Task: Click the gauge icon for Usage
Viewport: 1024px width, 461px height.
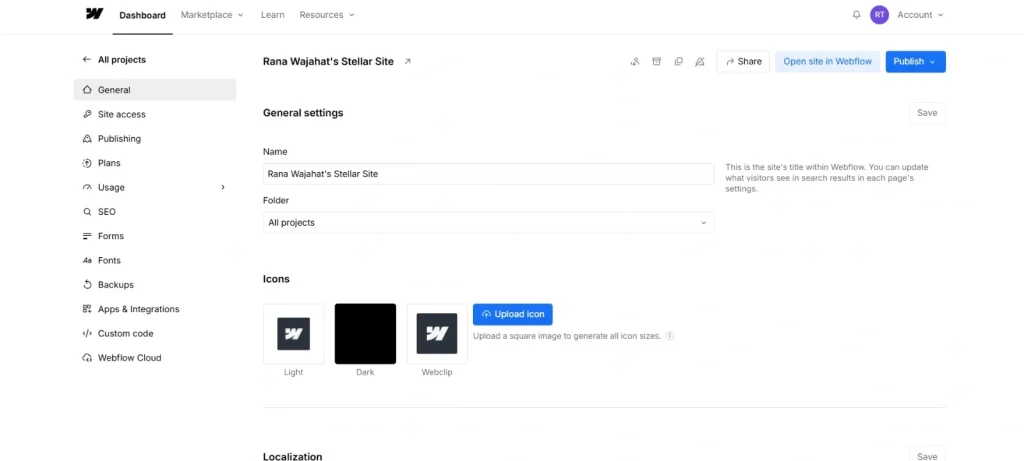Action: (x=87, y=187)
